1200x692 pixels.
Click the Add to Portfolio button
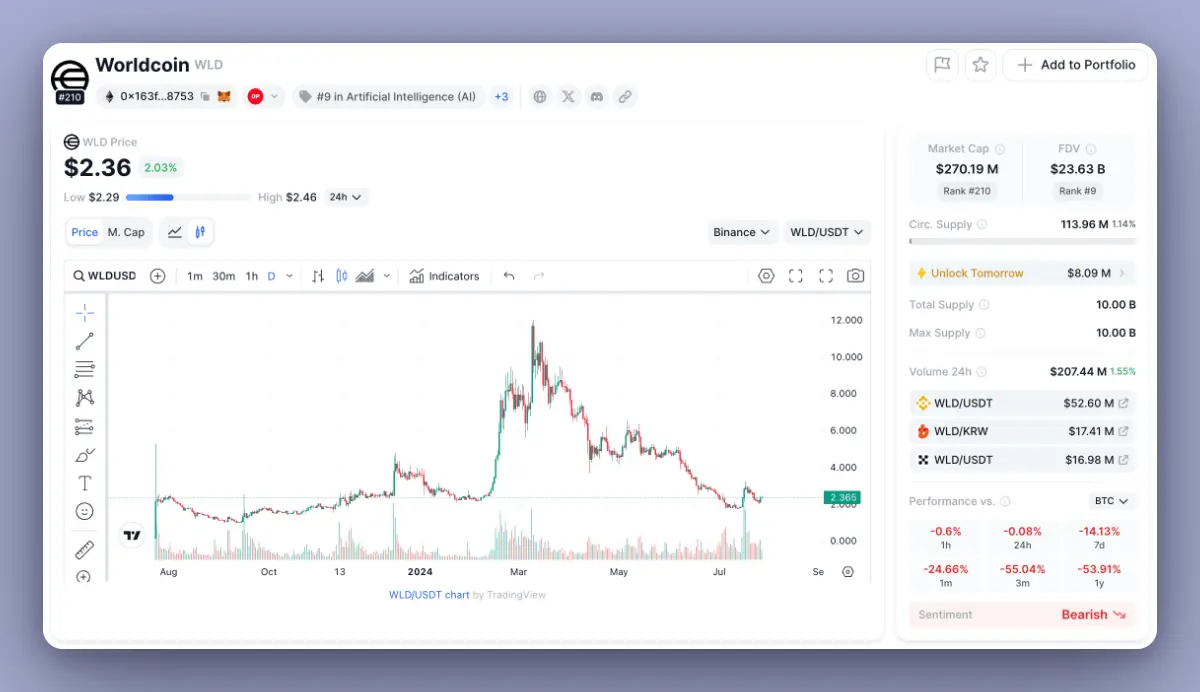click(x=1076, y=64)
